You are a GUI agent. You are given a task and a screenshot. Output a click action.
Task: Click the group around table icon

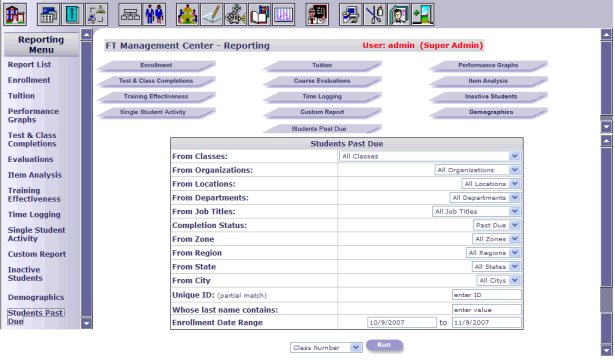pos(187,14)
